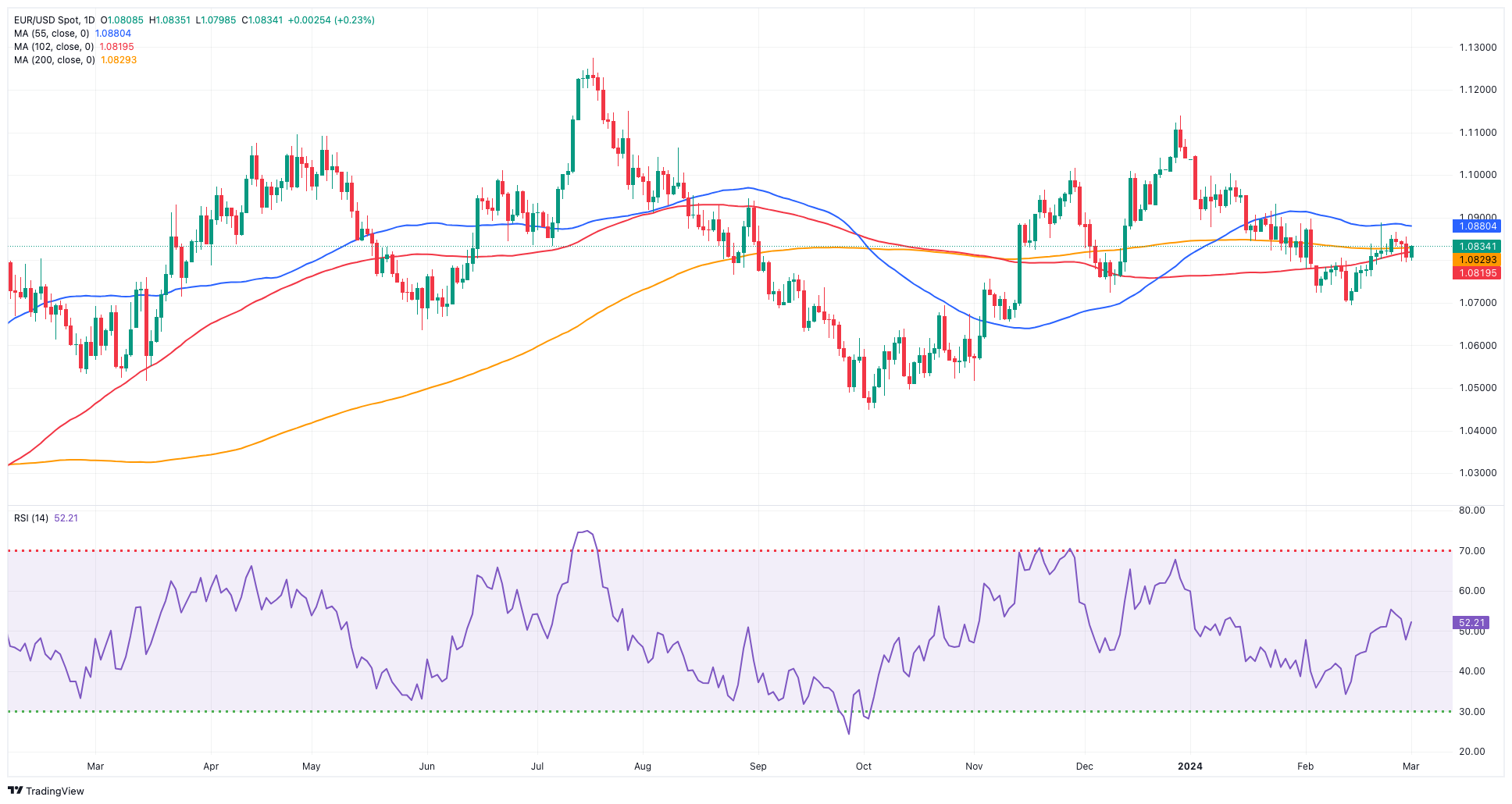Click the Nov label on time axis
Image resolution: width=1512 pixels, height=804 pixels.
tap(974, 767)
